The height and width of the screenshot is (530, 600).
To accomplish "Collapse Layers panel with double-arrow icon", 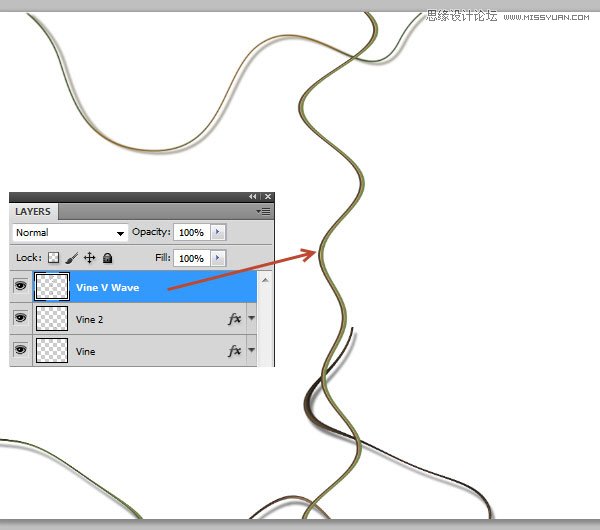I will [253, 197].
